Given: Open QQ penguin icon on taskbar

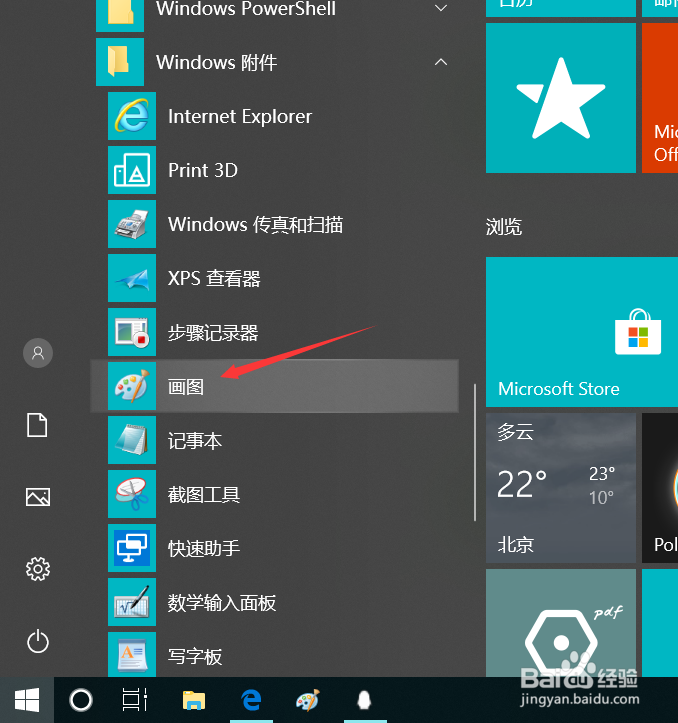Looking at the screenshot, I should (x=365, y=700).
